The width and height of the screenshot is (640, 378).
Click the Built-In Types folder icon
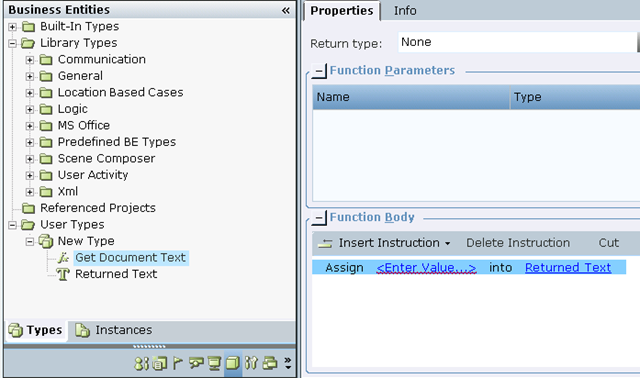click(29, 27)
